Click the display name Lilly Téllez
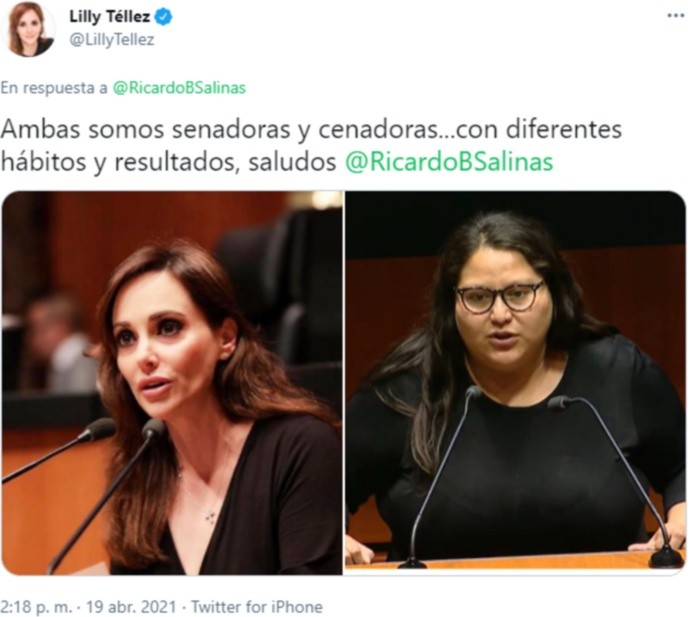 click(x=109, y=17)
